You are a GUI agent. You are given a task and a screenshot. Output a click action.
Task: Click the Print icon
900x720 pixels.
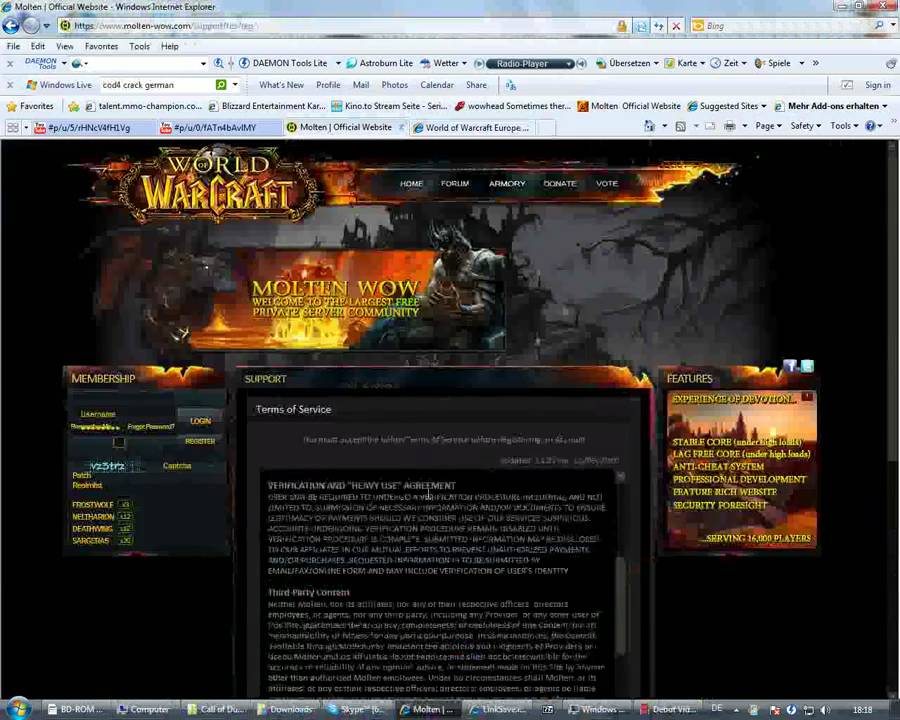(729, 126)
